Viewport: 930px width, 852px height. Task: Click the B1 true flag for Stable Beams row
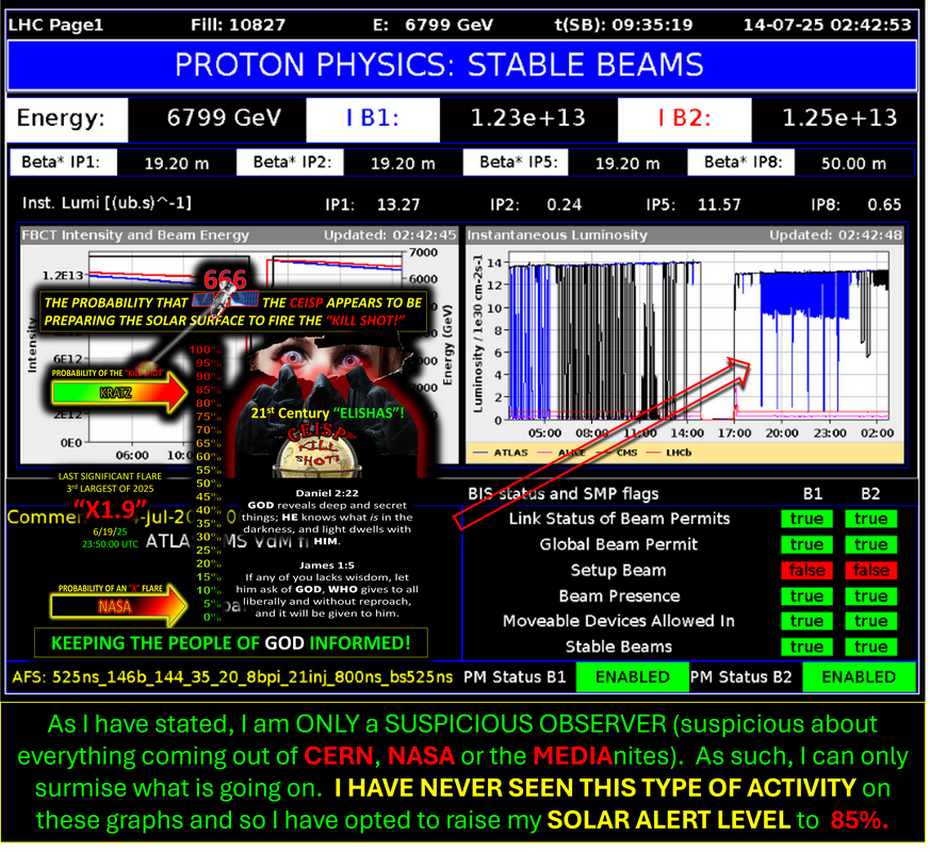click(807, 647)
